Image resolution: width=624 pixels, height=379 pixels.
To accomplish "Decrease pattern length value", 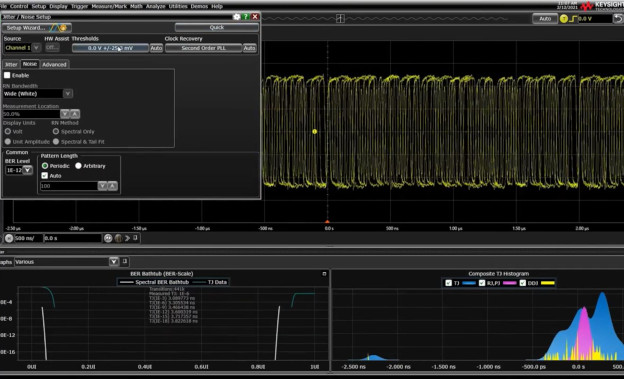I will (x=103, y=186).
